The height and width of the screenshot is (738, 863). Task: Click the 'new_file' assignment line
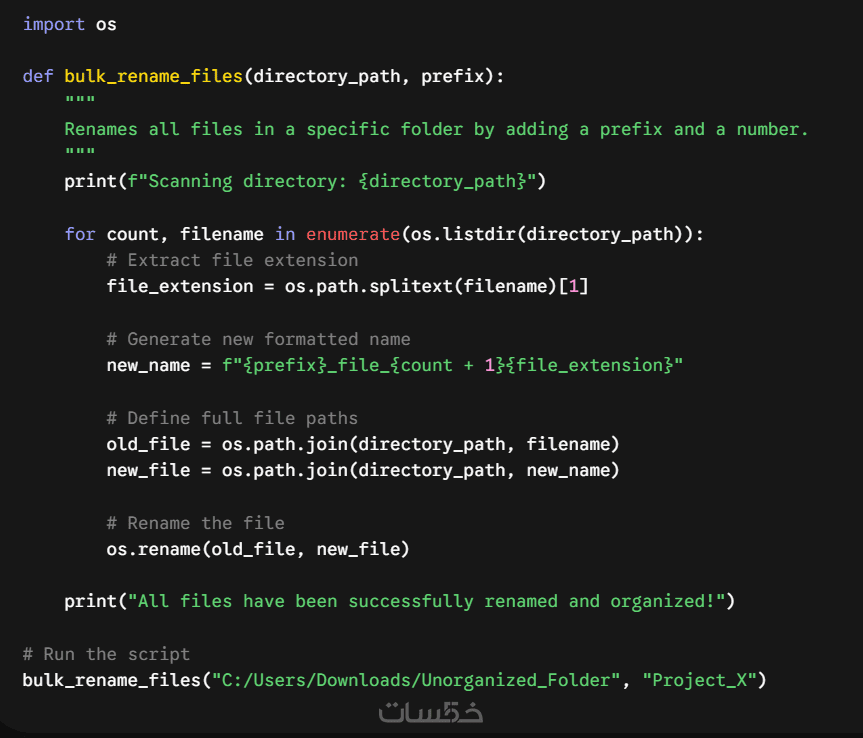click(363, 471)
